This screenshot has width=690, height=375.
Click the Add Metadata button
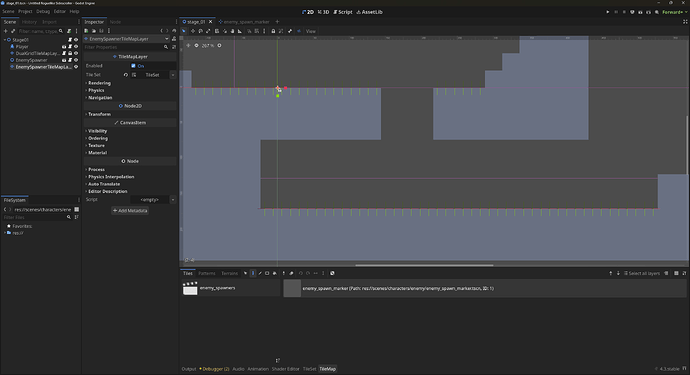pyautogui.click(x=130, y=210)
